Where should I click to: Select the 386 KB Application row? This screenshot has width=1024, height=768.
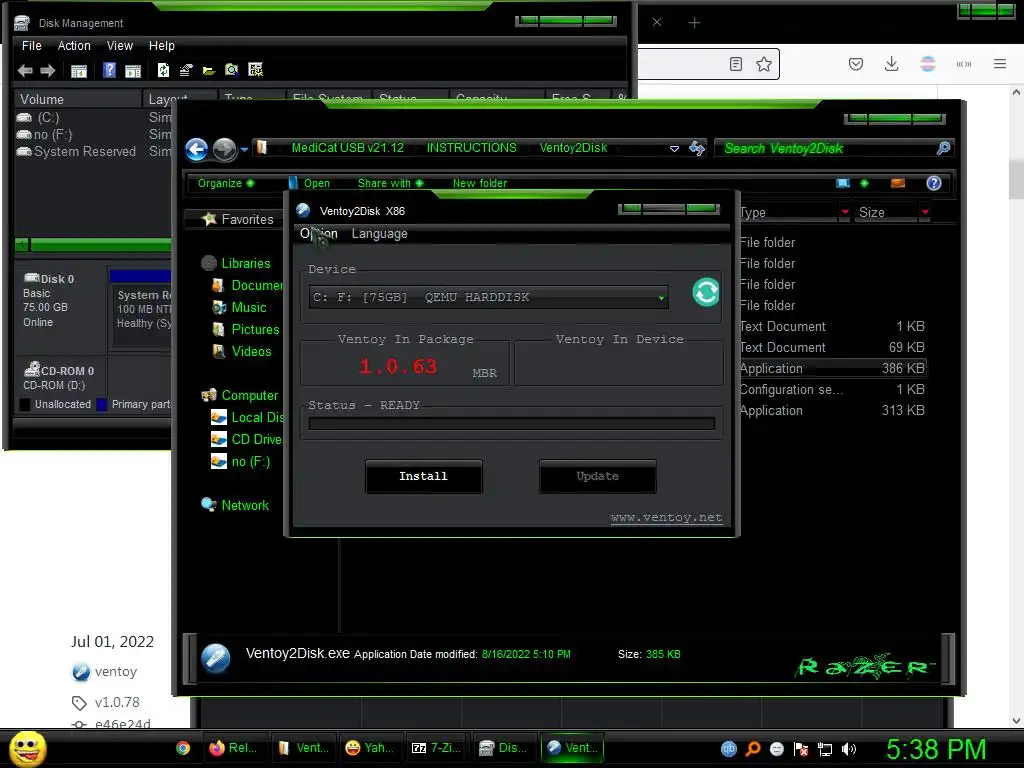pos(832,368)
